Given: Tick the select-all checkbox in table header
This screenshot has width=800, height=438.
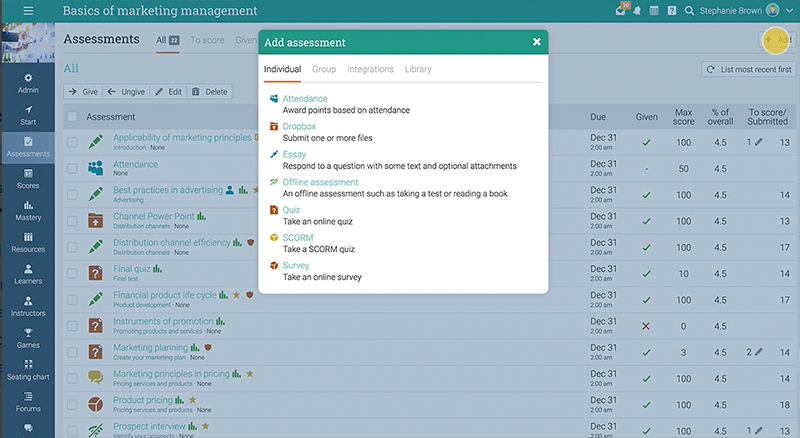Looking at the screenshot, I should point(72,117).
